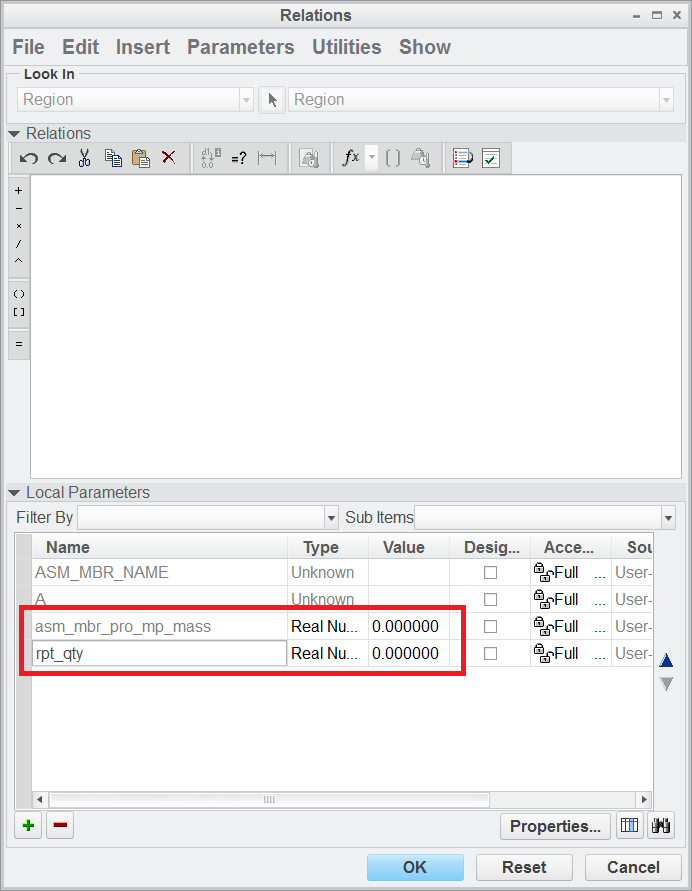Click the Cancel button
The width and height of the screenshot is (692, 891).
pyautogui.click(x=633, y=867)
